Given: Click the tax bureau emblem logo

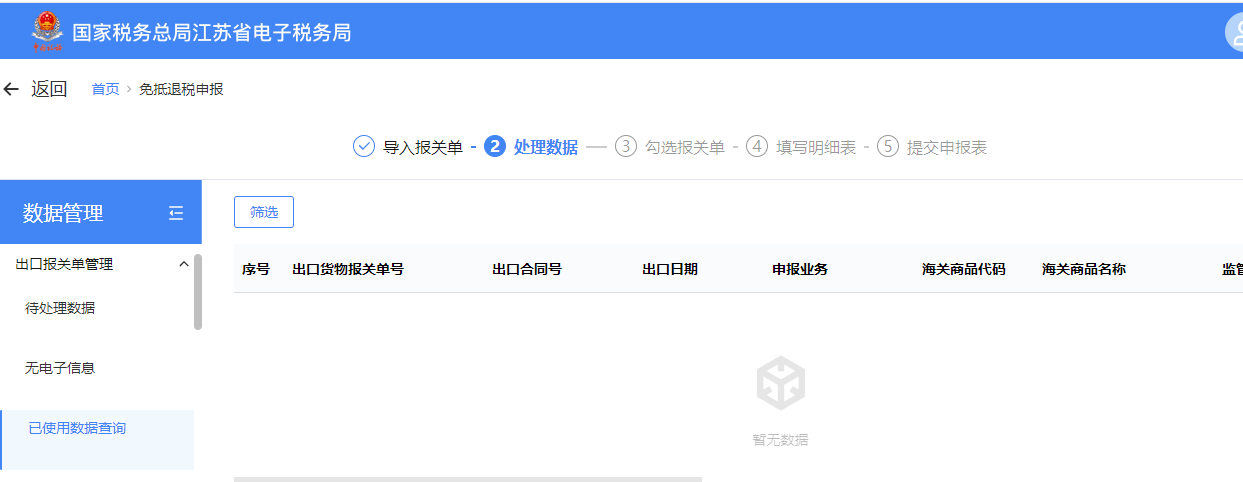Looking at the screenshot, I should pos(46,31).
